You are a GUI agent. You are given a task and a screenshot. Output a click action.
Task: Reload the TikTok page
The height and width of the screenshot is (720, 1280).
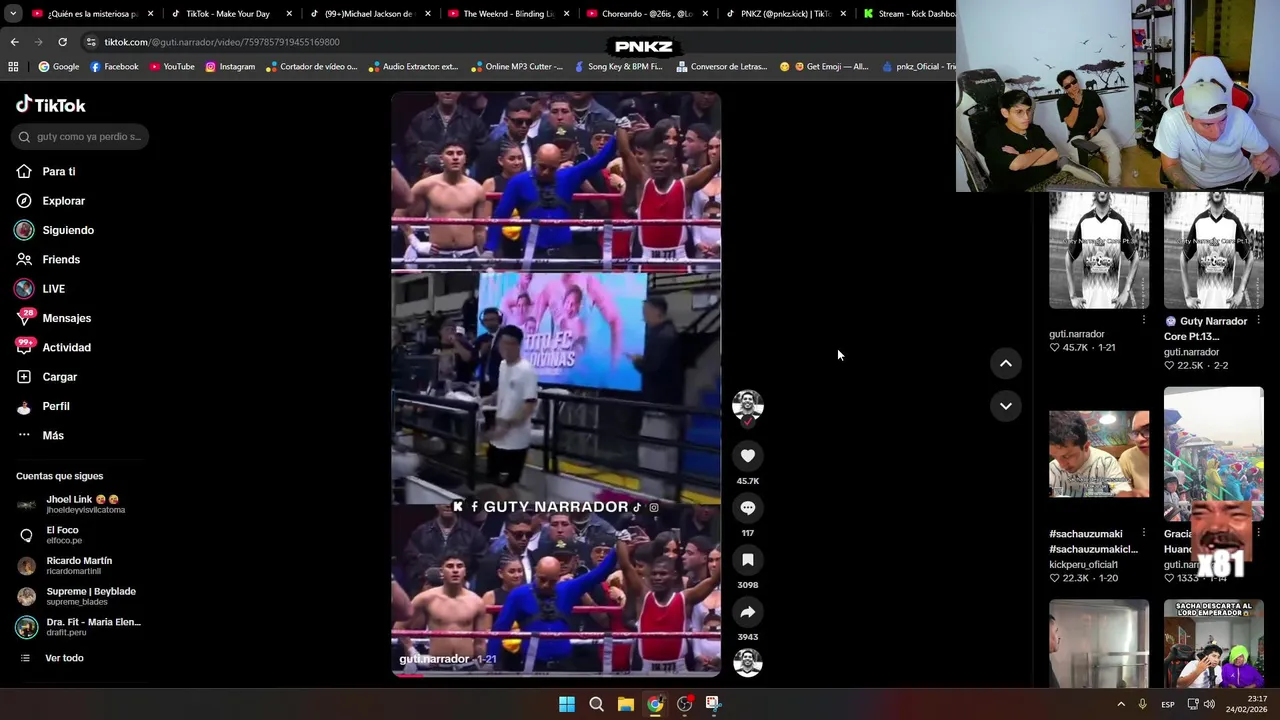(x=62, y=42)
